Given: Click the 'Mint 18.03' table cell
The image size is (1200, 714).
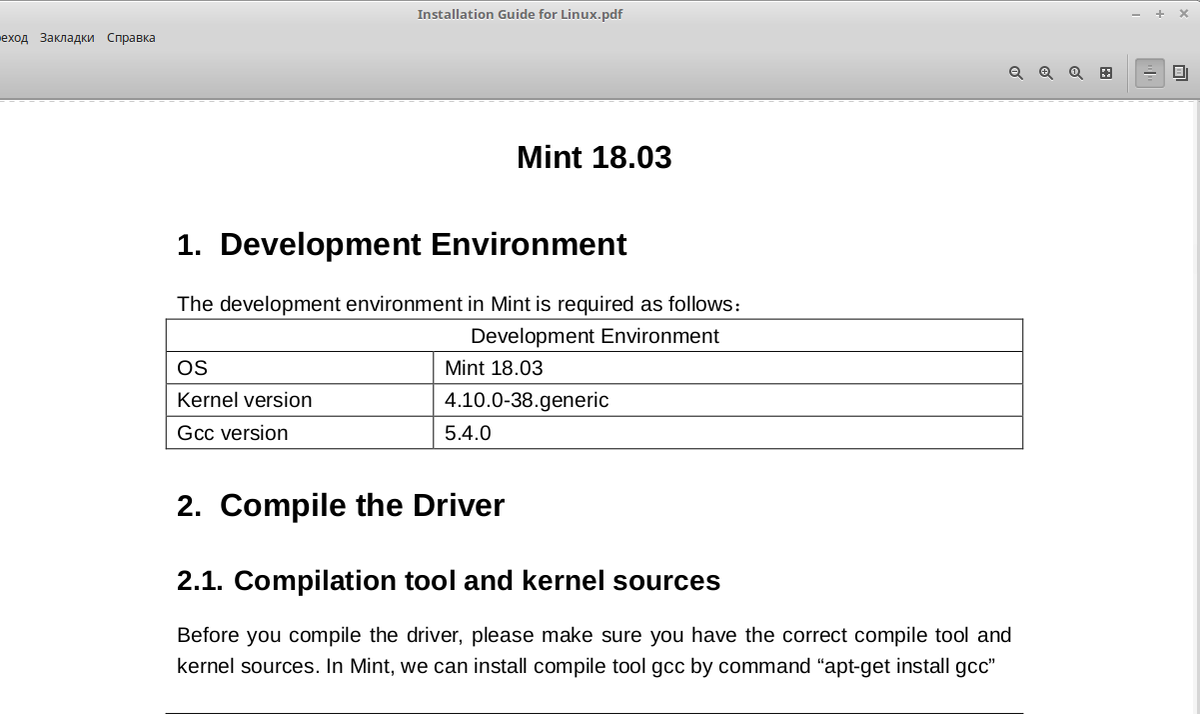Looking at the screenshot, I should pos(728,368).
